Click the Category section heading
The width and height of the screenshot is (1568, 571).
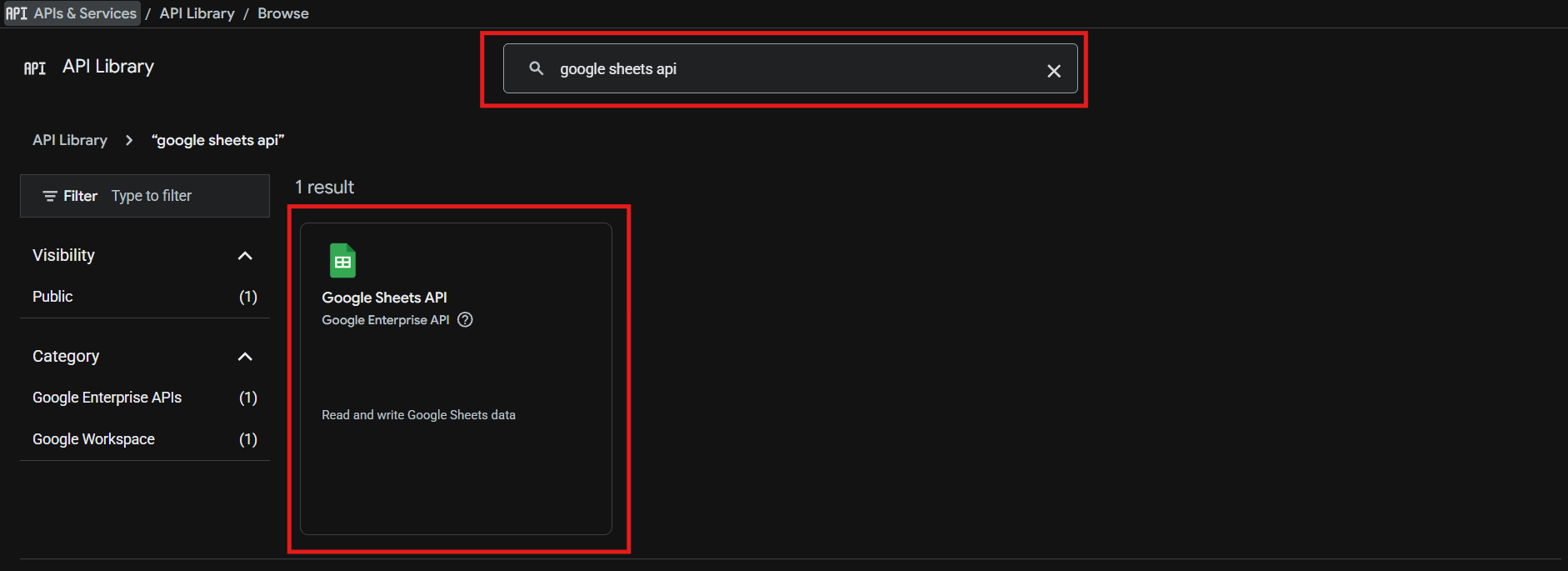66,357
